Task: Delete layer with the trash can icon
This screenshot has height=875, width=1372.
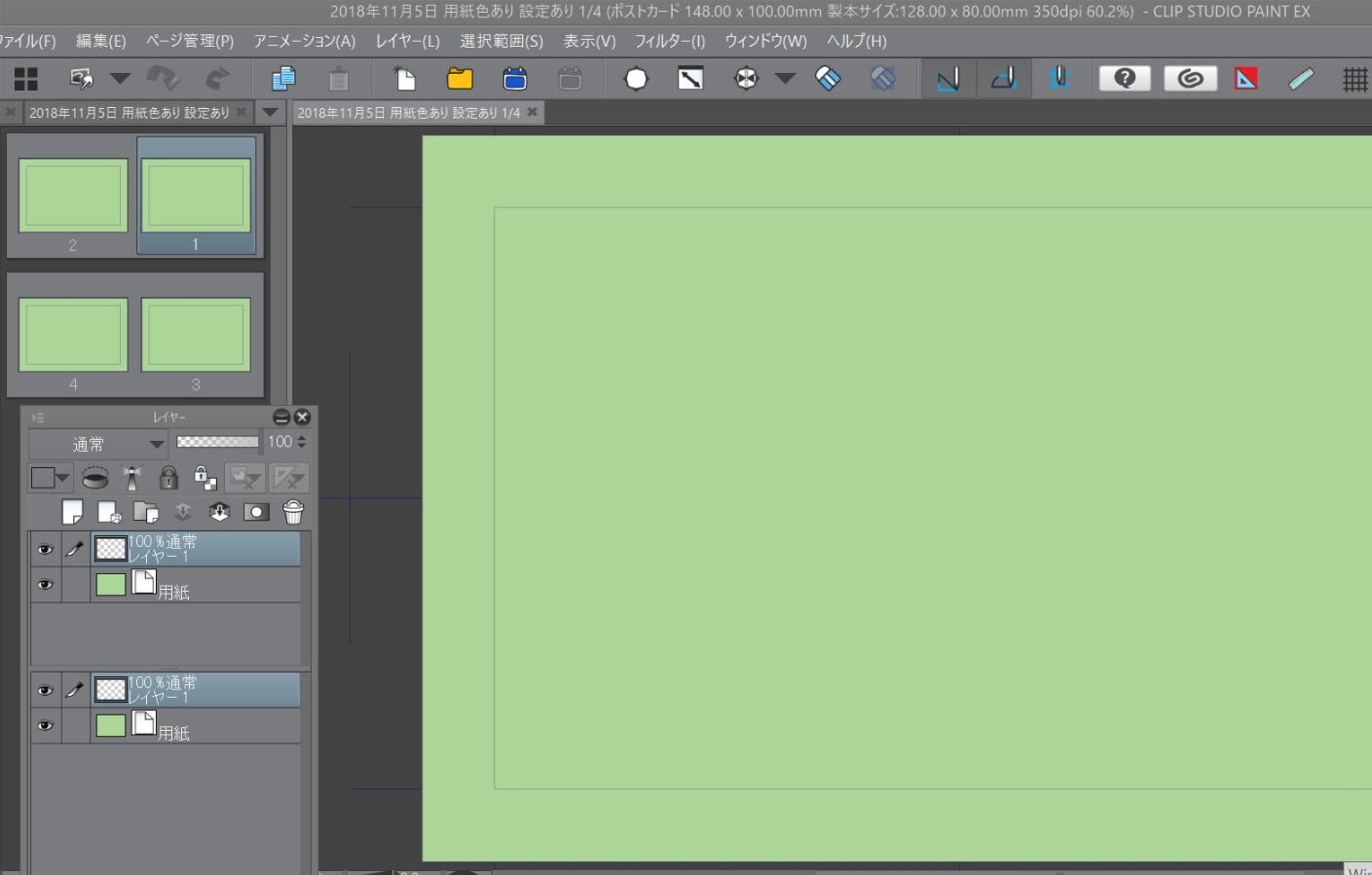Action: pyautogui.click(x=293, y=512)
